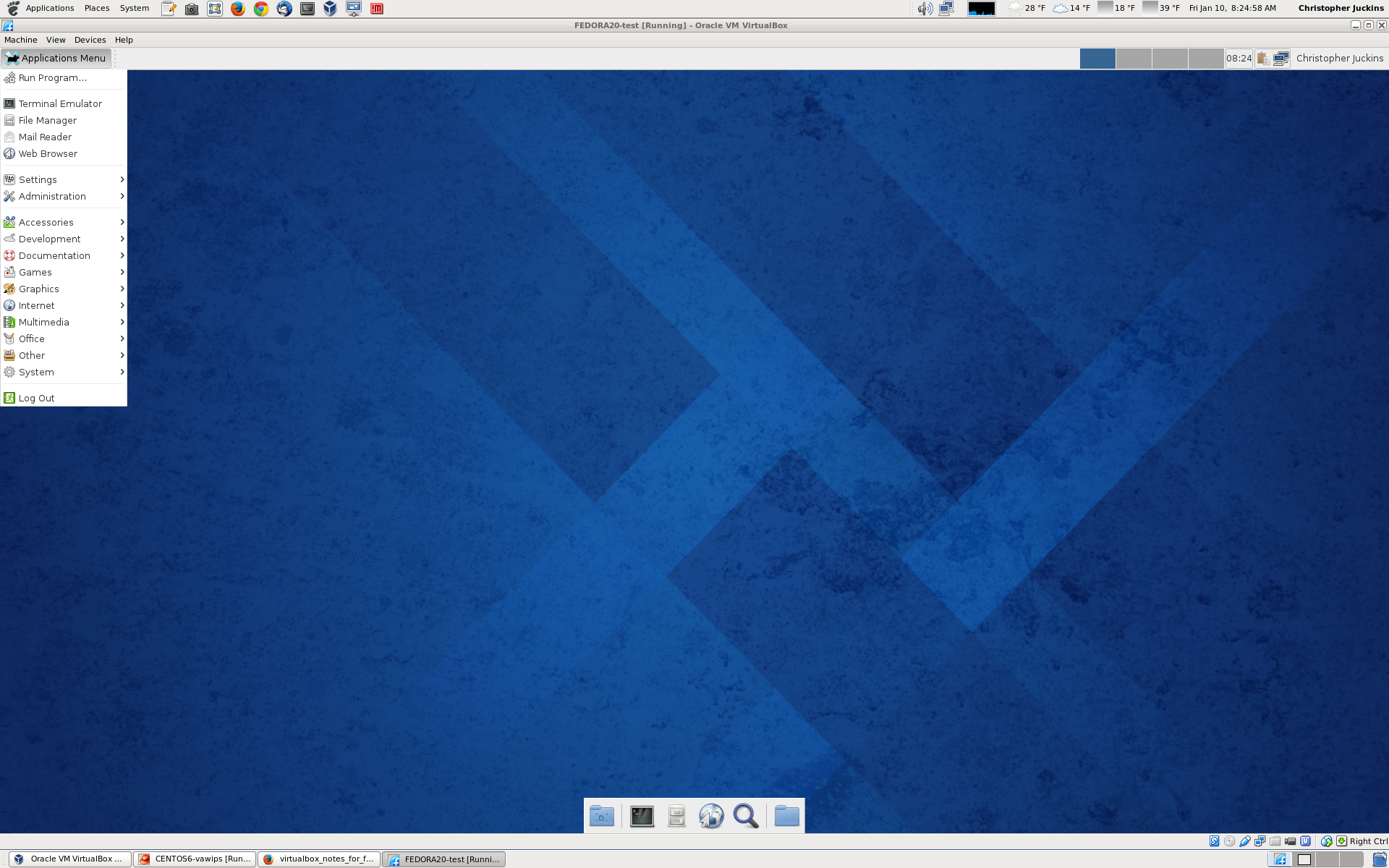The image size is (1389, 868).
Task: Expand the Accessories submenu
Action: (64, 222)
